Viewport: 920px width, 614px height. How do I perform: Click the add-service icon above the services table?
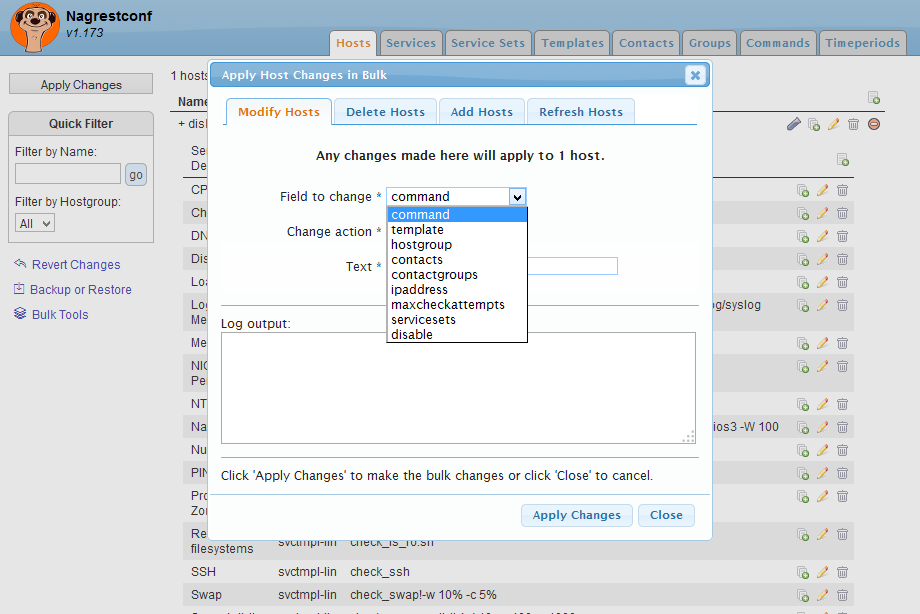click(843, 159)
